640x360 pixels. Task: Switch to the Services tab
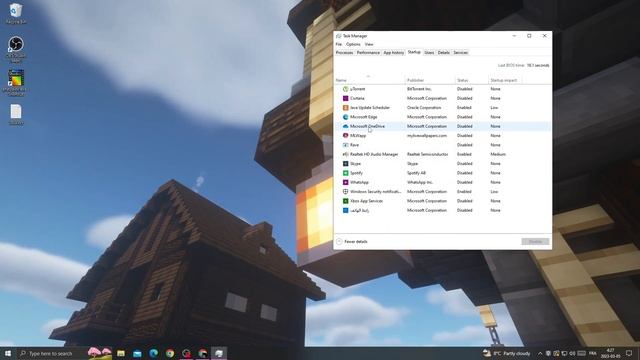460,53
